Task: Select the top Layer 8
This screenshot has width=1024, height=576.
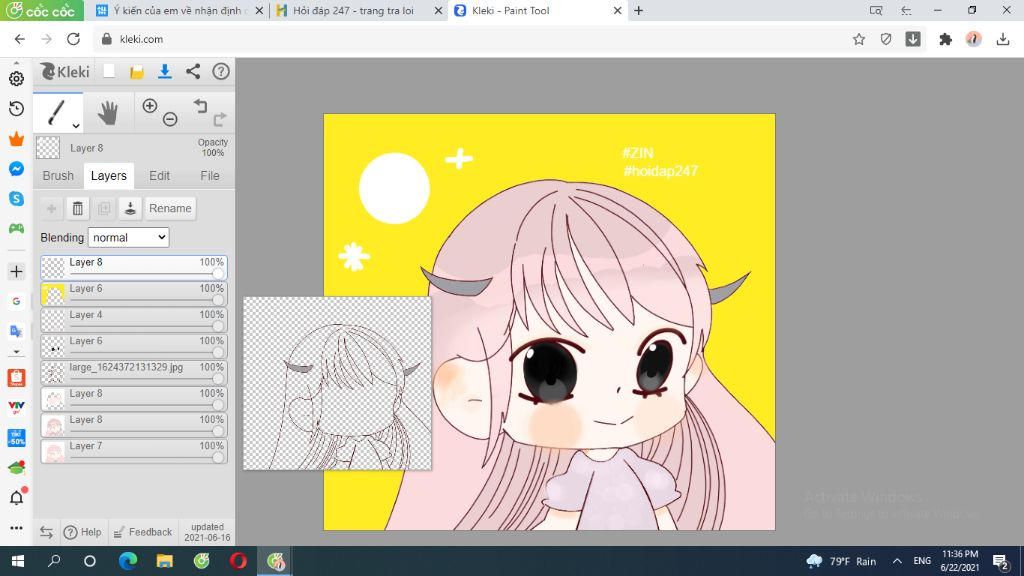Action: click(134, 267)
